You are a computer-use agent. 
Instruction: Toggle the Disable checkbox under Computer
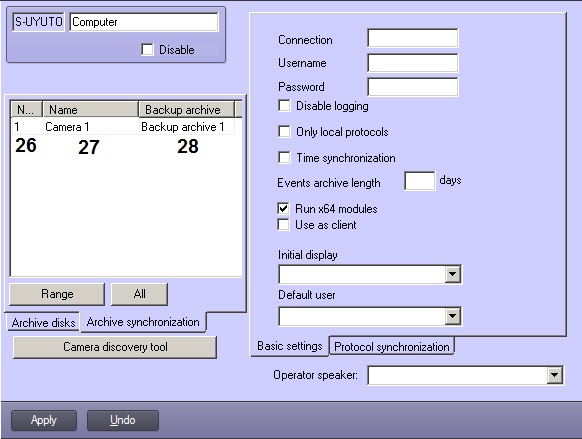click(x=147, y=49)
